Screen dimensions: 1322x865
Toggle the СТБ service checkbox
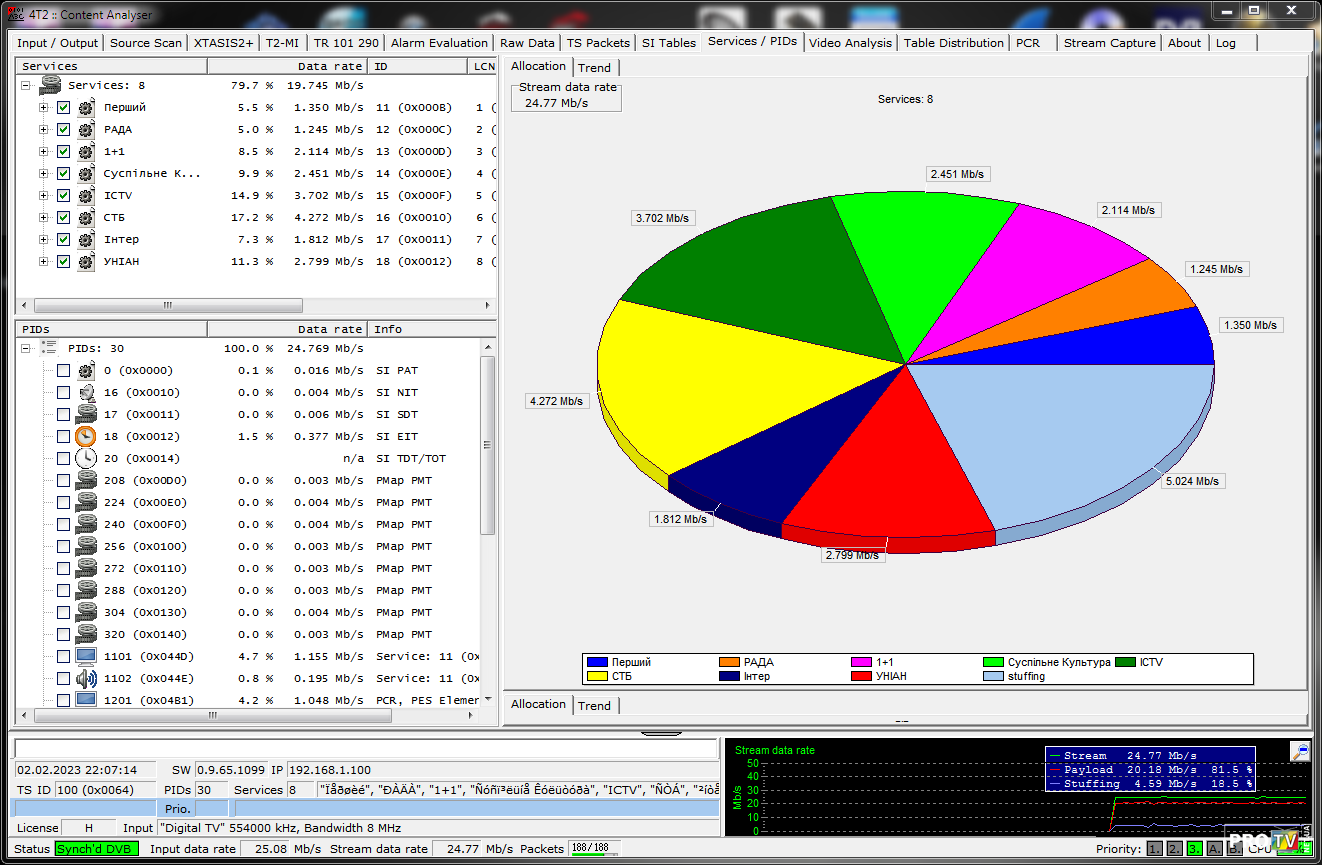(64, 218)
